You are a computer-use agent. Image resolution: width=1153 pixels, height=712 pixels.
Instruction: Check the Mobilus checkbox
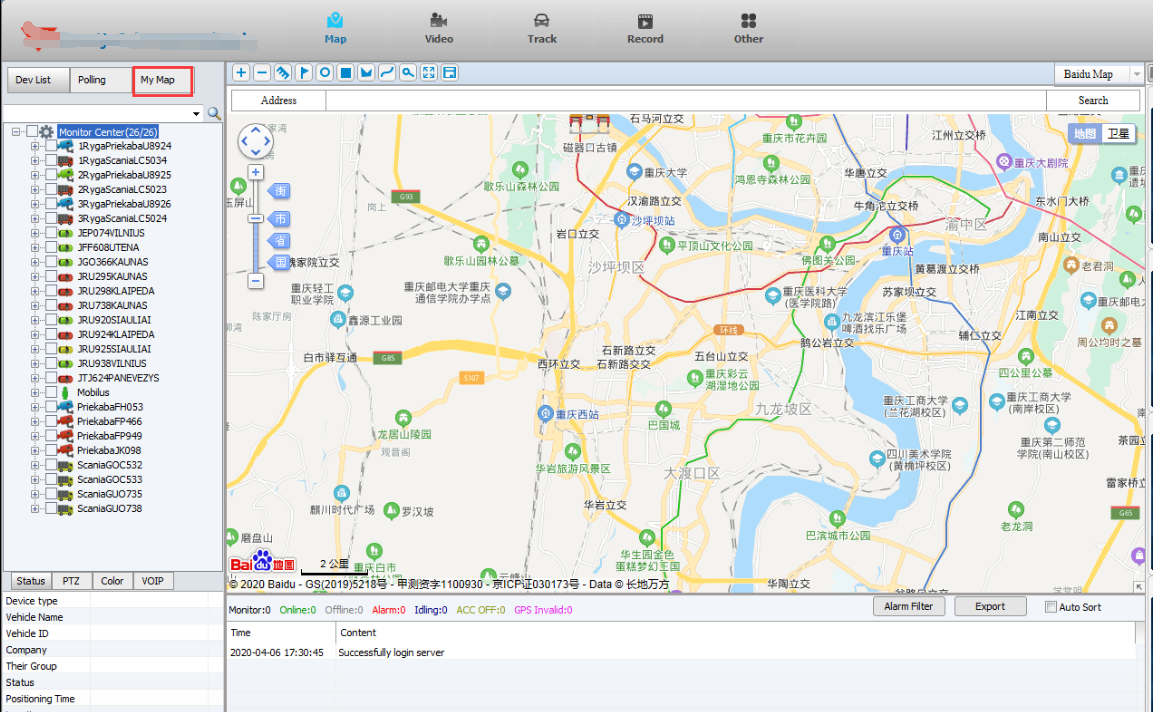coord(51,392)
